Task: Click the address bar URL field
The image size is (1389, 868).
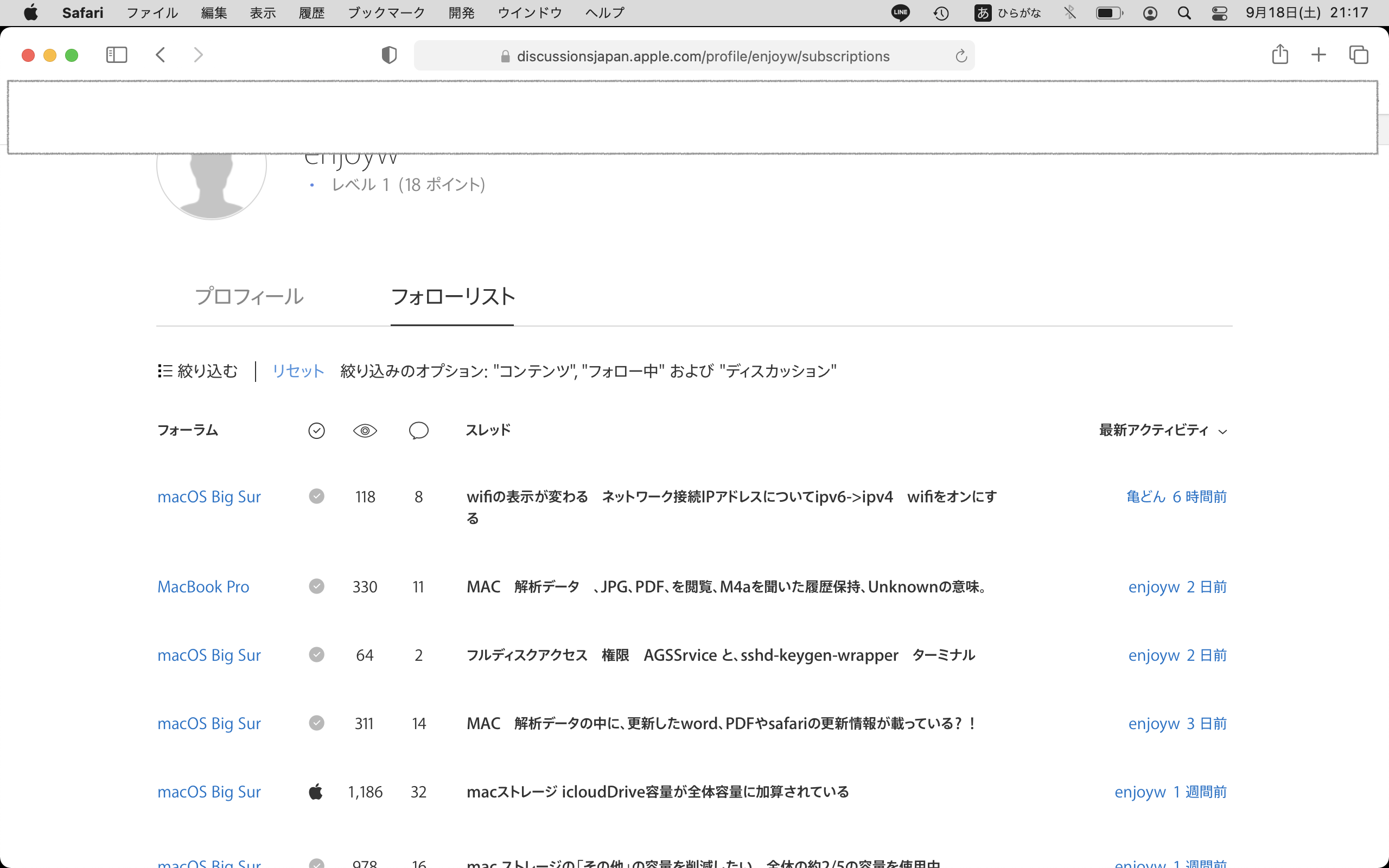Action: click(703, 56)
